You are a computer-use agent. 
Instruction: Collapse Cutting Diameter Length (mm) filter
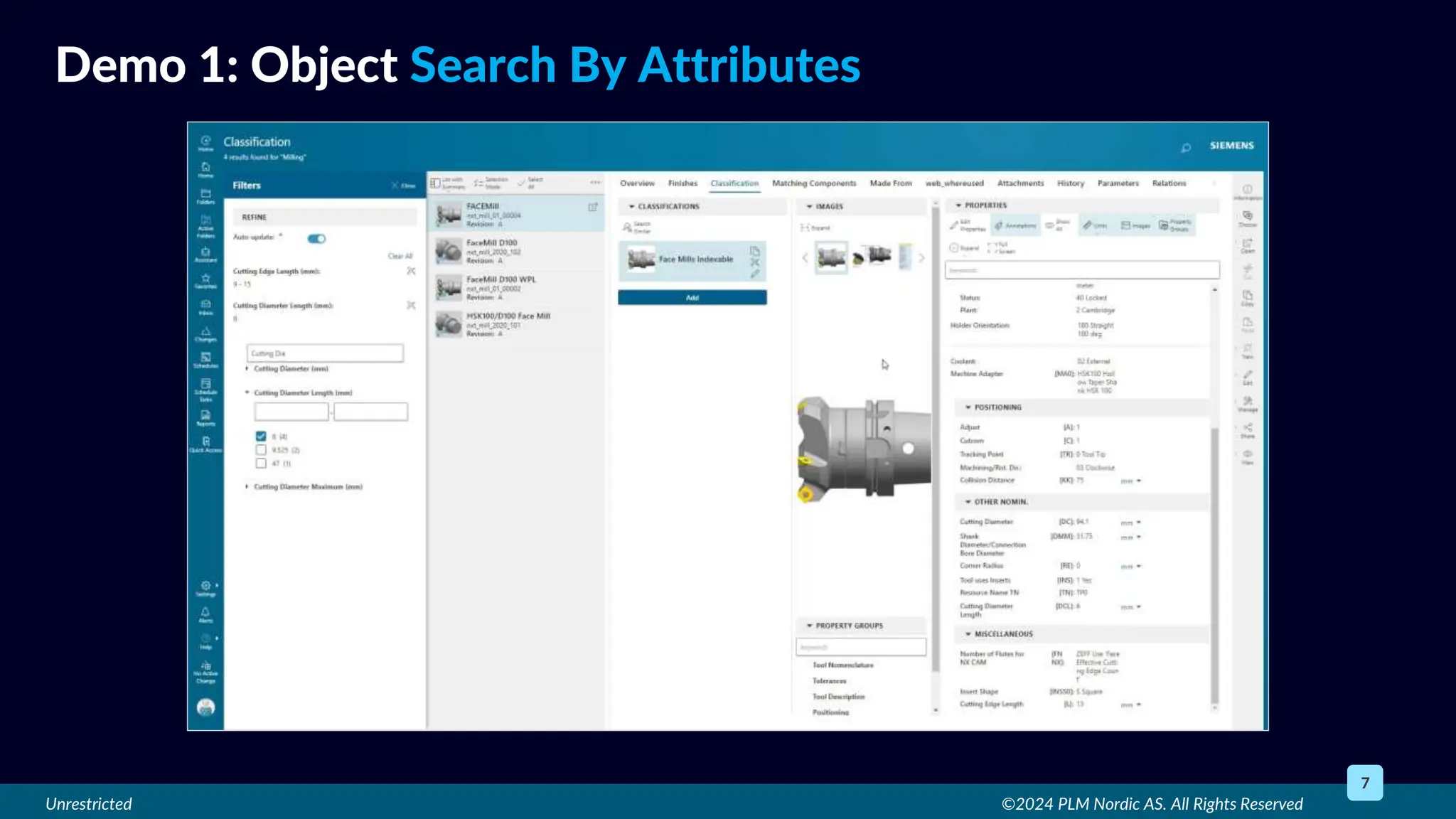247,392
